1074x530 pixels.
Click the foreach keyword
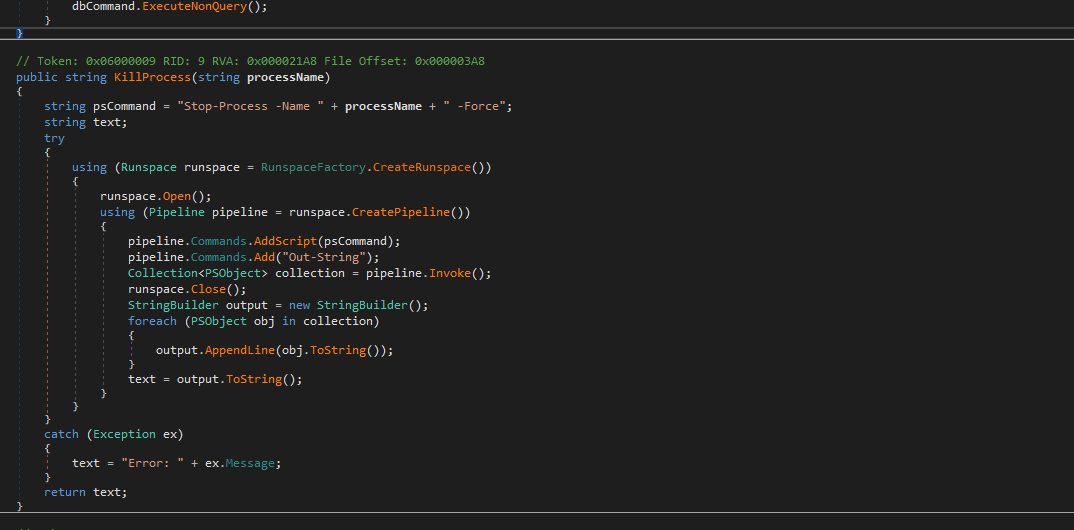coord(152,320)
